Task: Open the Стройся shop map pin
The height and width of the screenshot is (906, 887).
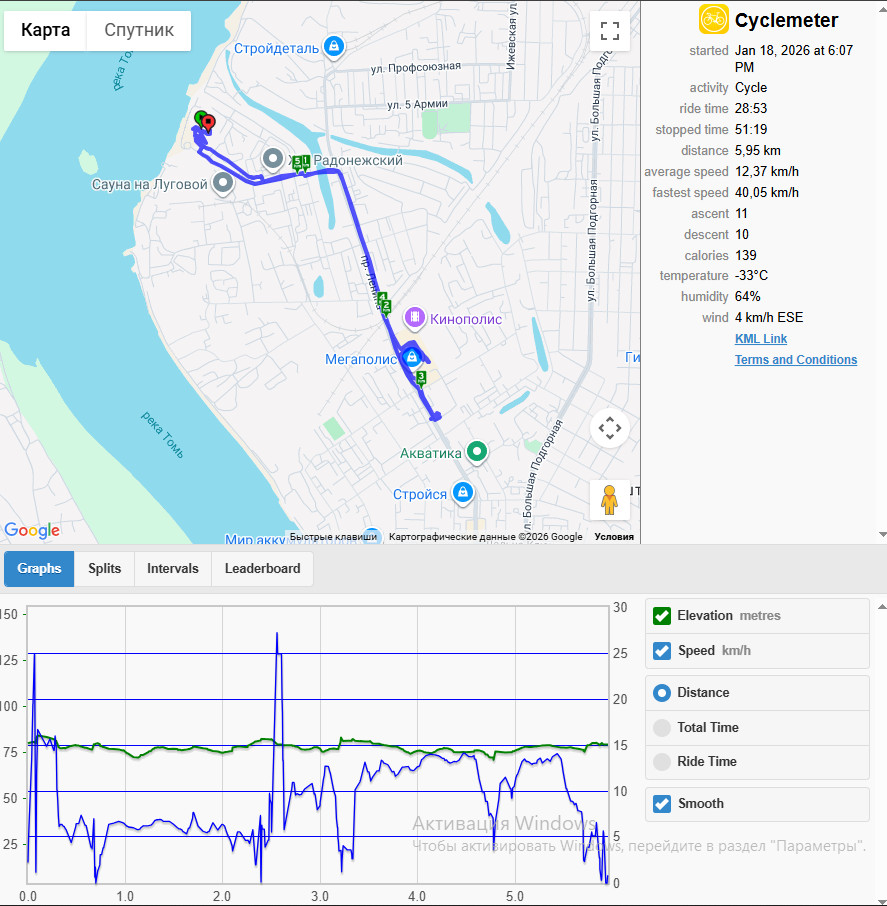Action: coord(462,493)
